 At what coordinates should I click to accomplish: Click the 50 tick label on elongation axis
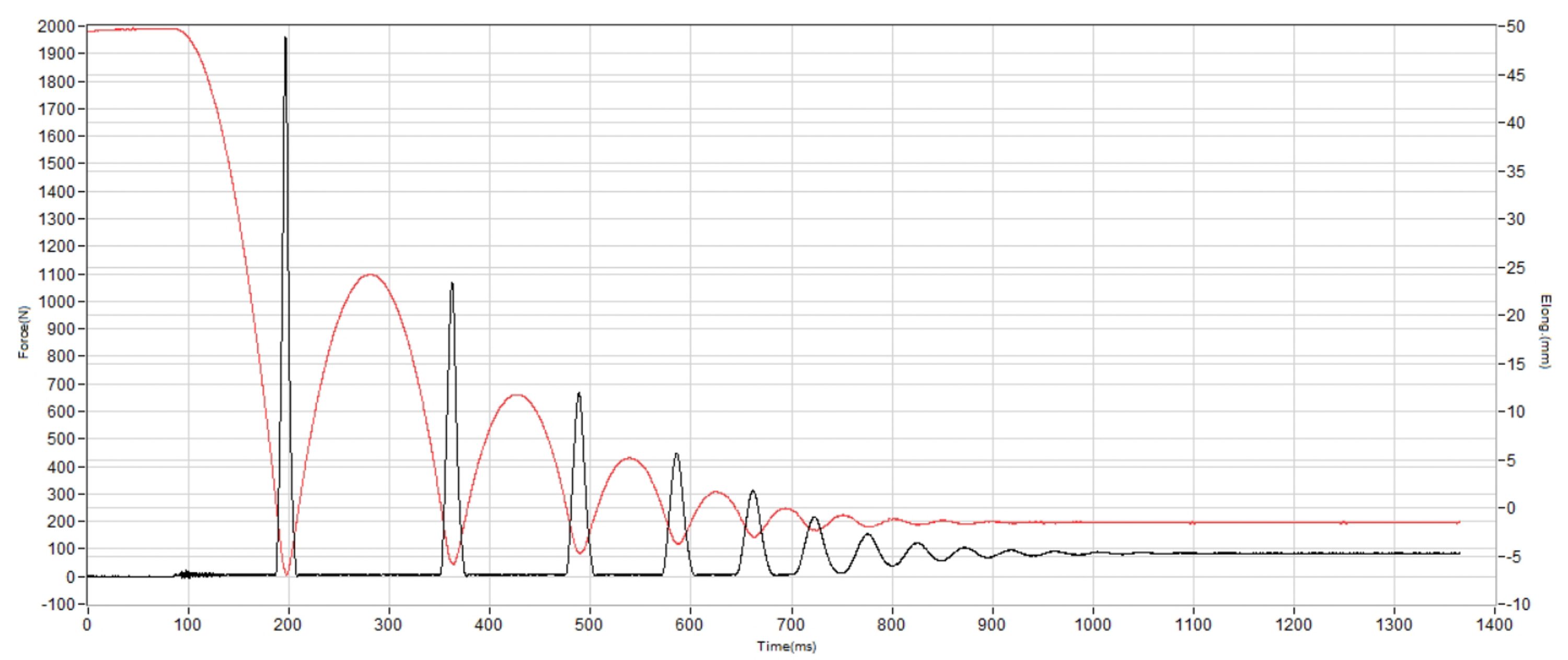1516,27
